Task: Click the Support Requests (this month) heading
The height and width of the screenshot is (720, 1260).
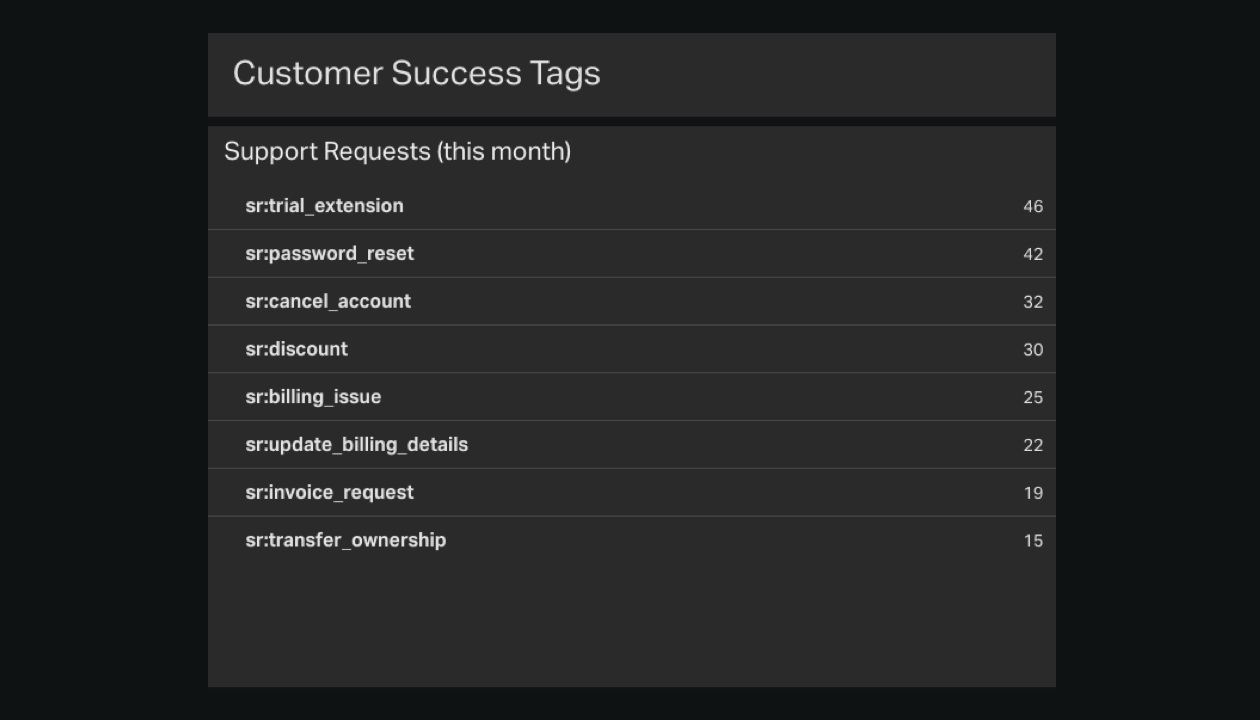Action: pos(397,151)
